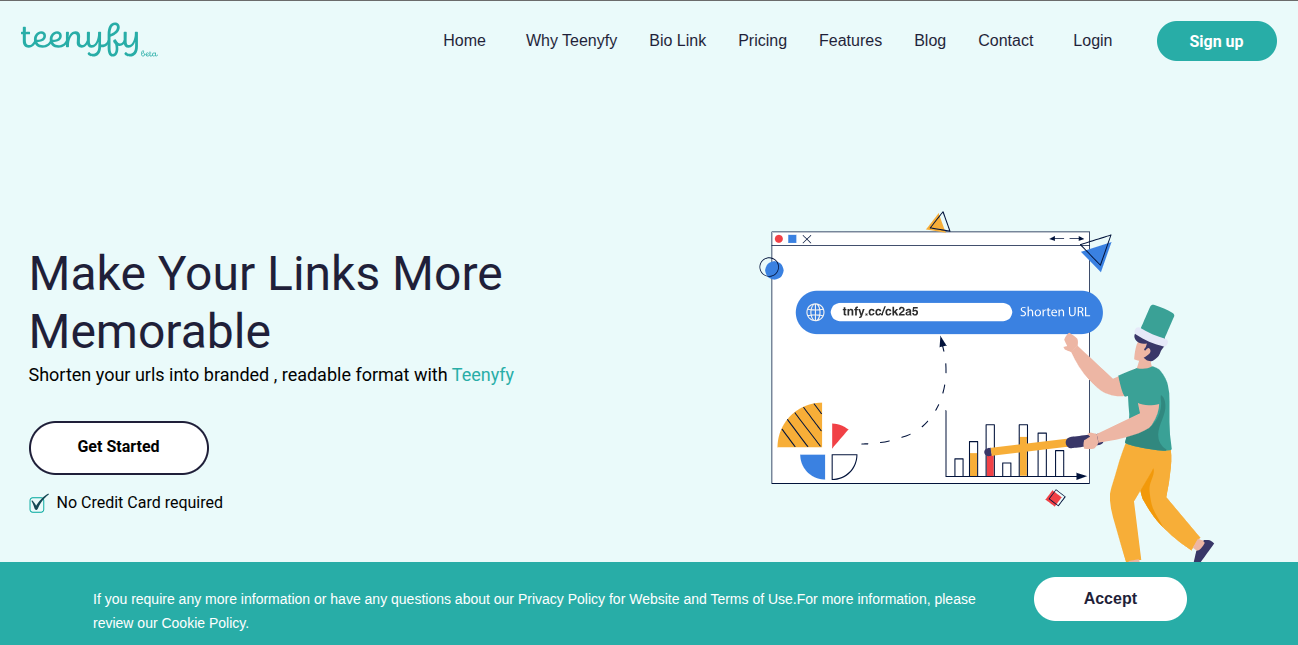
Task: Click the red dot in illustration window
Action: pos(779,239)
